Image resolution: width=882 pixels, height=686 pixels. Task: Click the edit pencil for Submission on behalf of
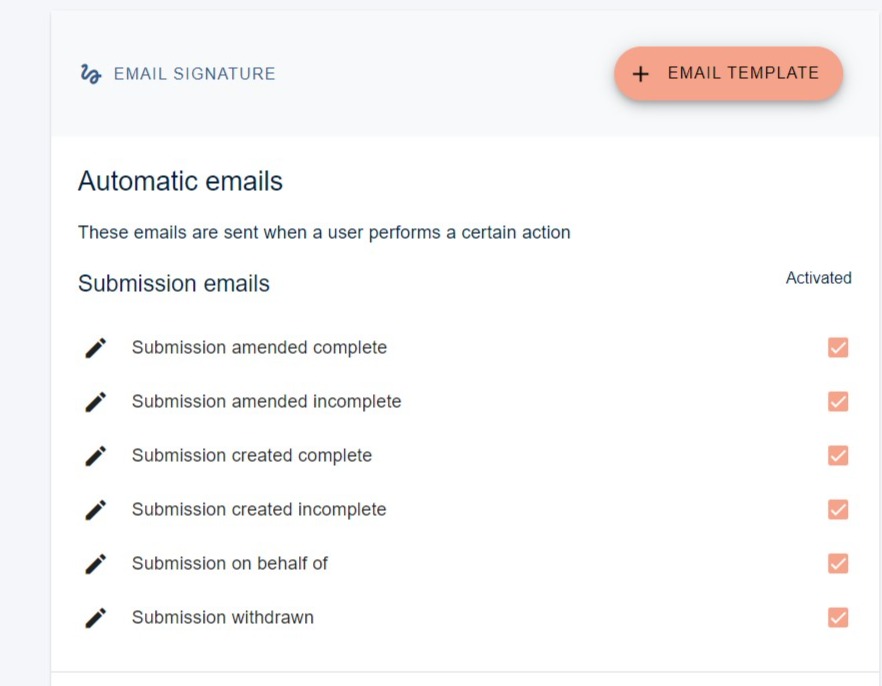(95, 563)
